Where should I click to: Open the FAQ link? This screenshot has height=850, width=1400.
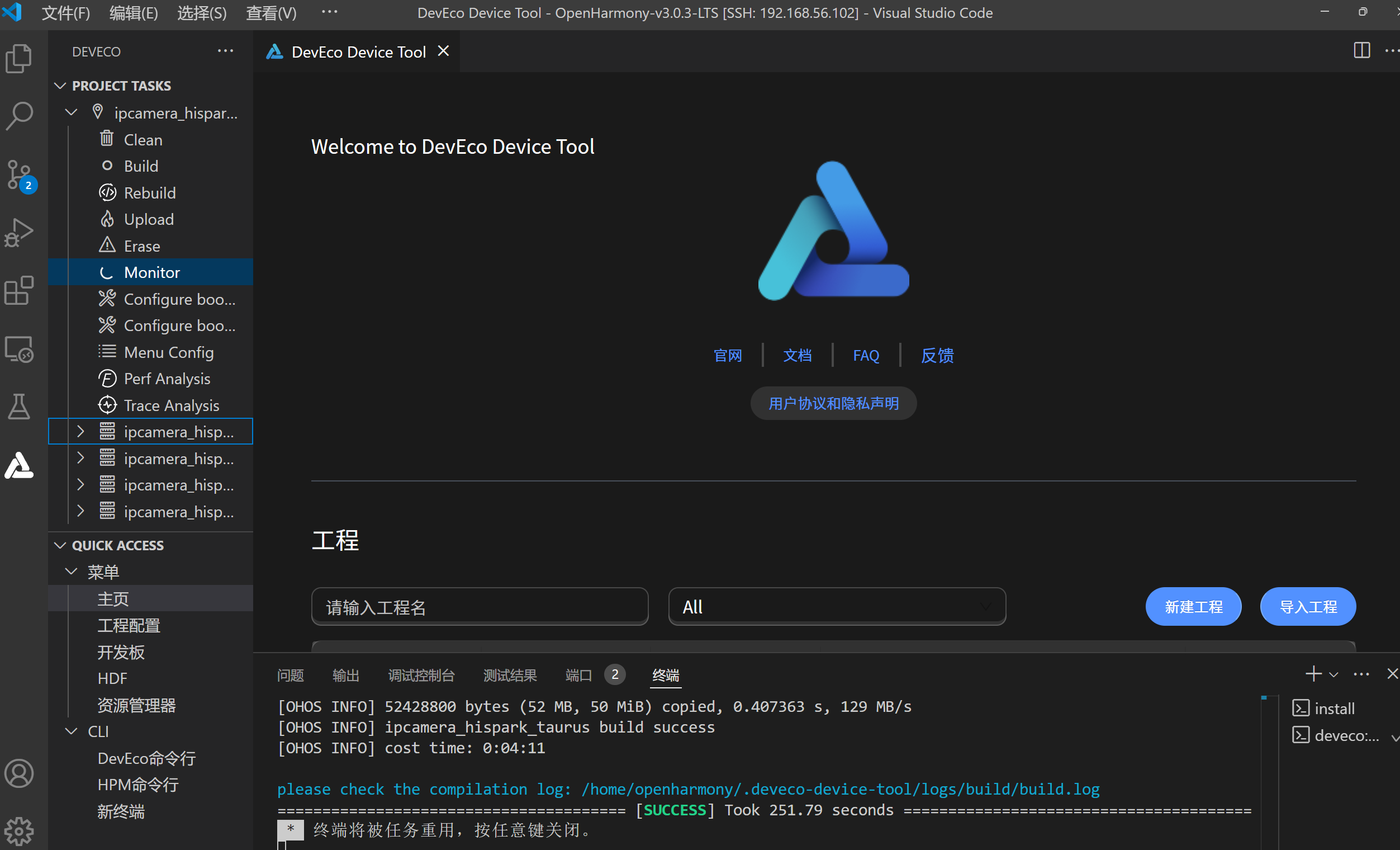pyautogui.click(x=865, y=355)
